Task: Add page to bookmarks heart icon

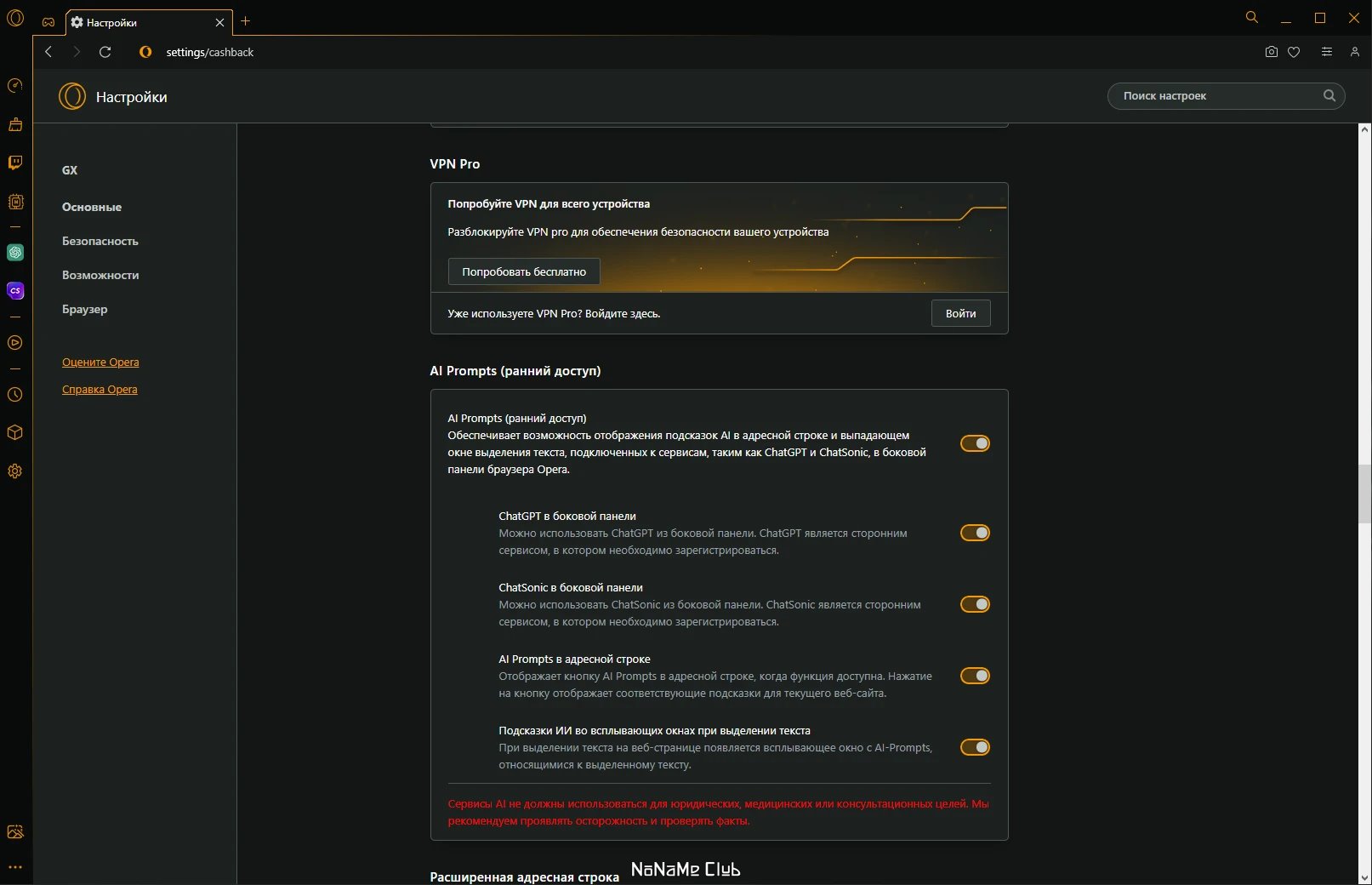Action: [x=1294, y=52]
